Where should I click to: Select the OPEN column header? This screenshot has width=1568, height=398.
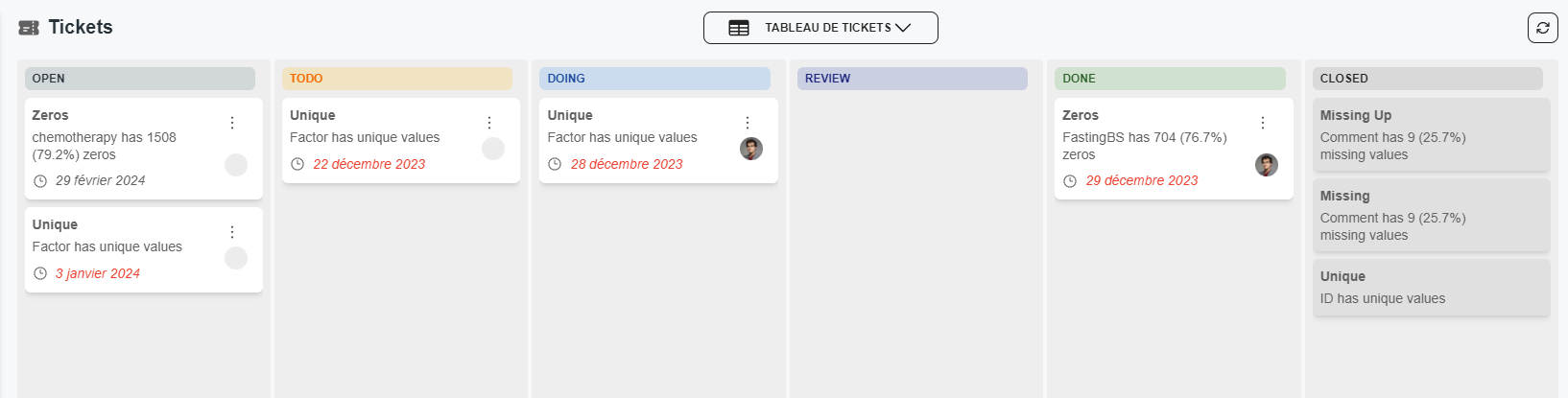(140, 79)
